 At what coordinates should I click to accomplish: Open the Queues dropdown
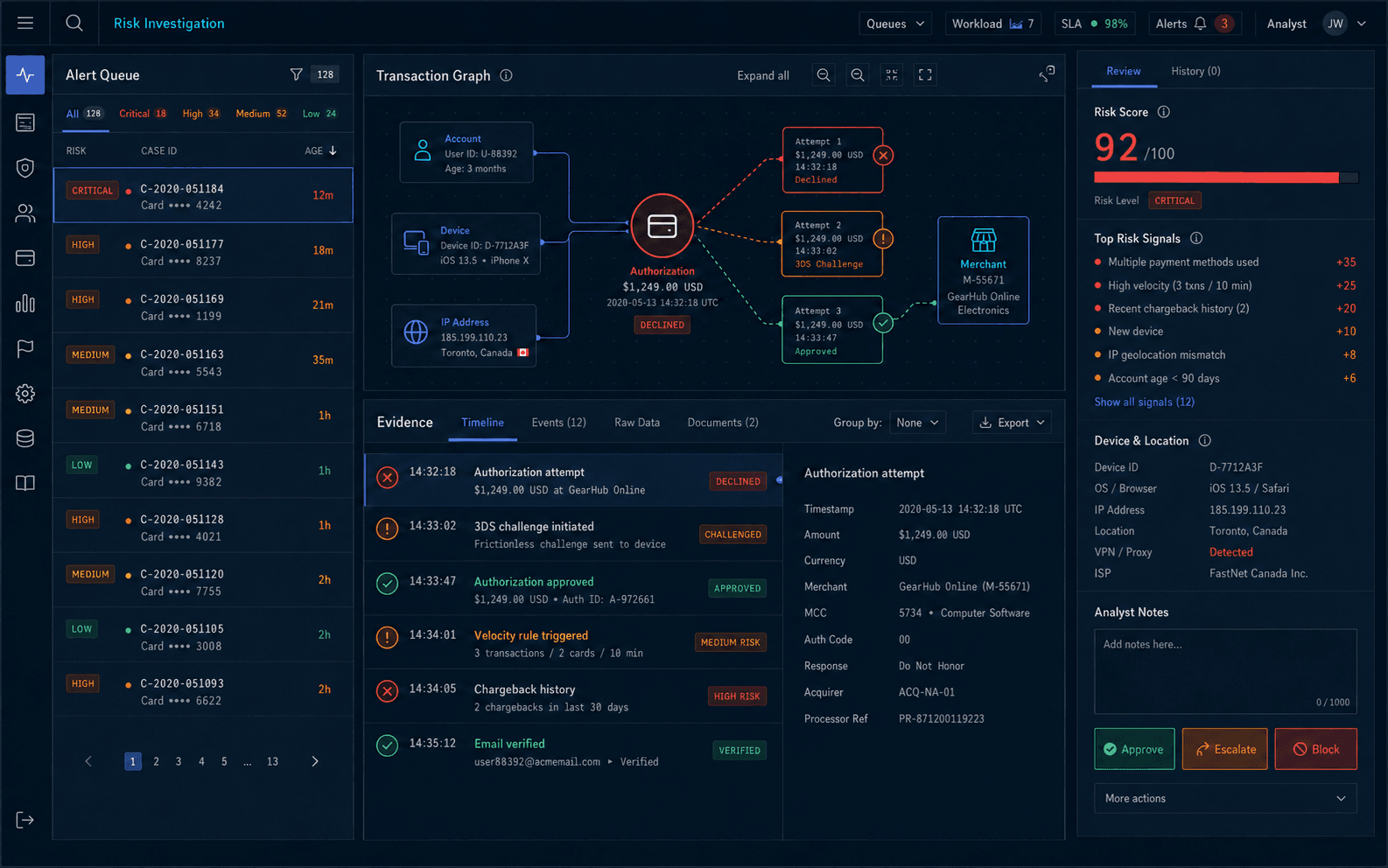pos(895,24)
